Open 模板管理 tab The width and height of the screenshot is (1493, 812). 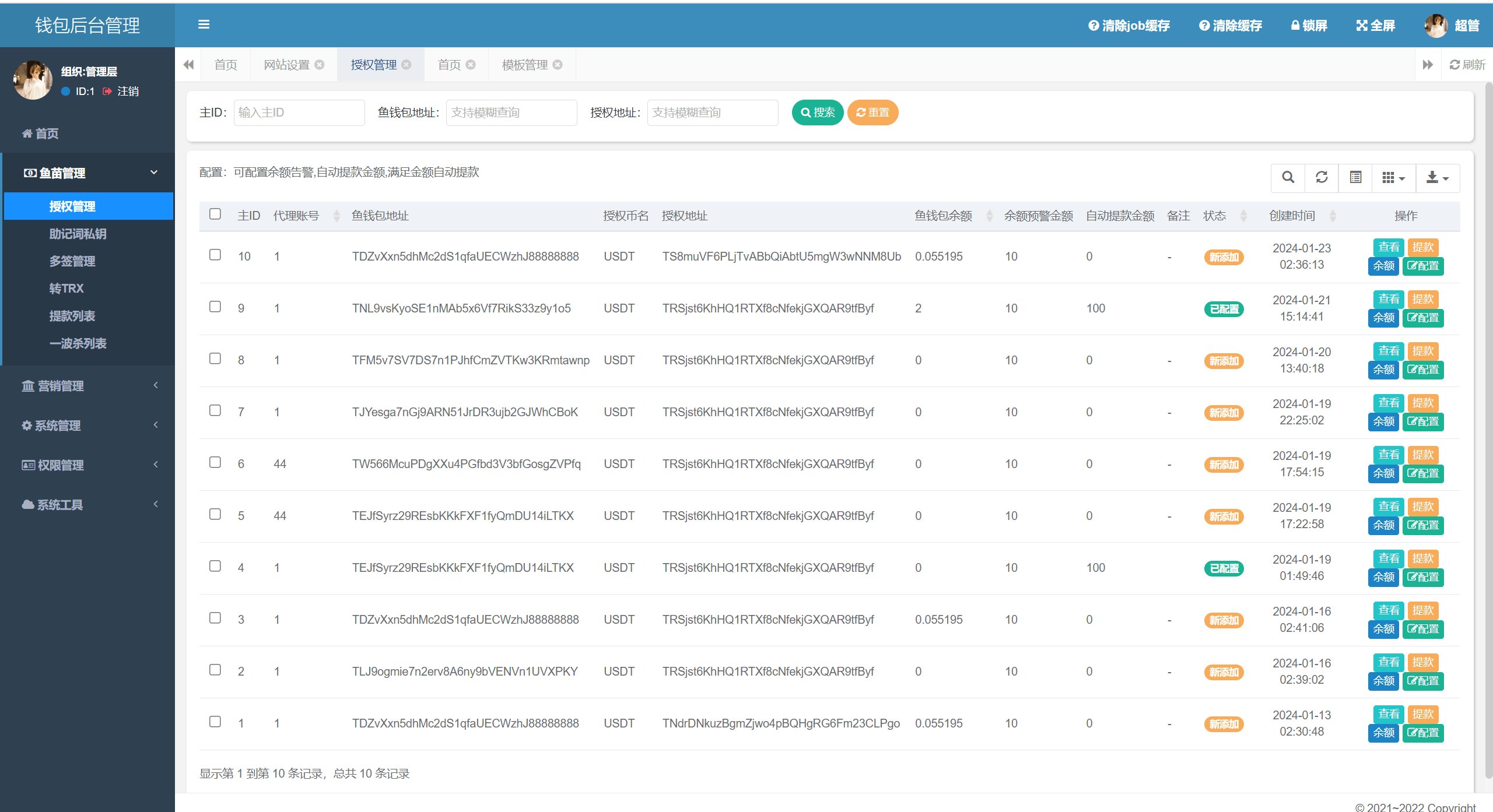(521, 64)
